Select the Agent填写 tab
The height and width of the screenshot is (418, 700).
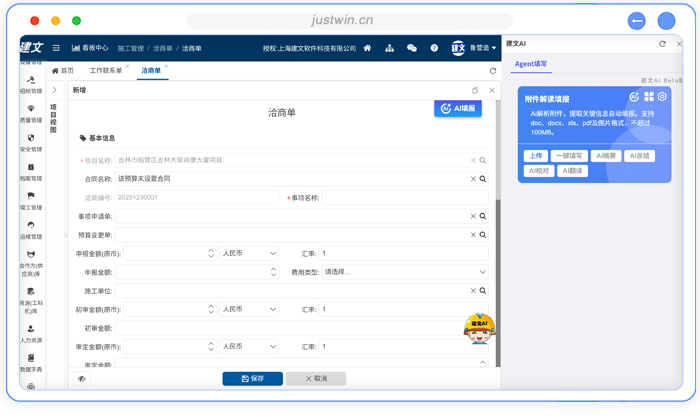click(530, 64)
